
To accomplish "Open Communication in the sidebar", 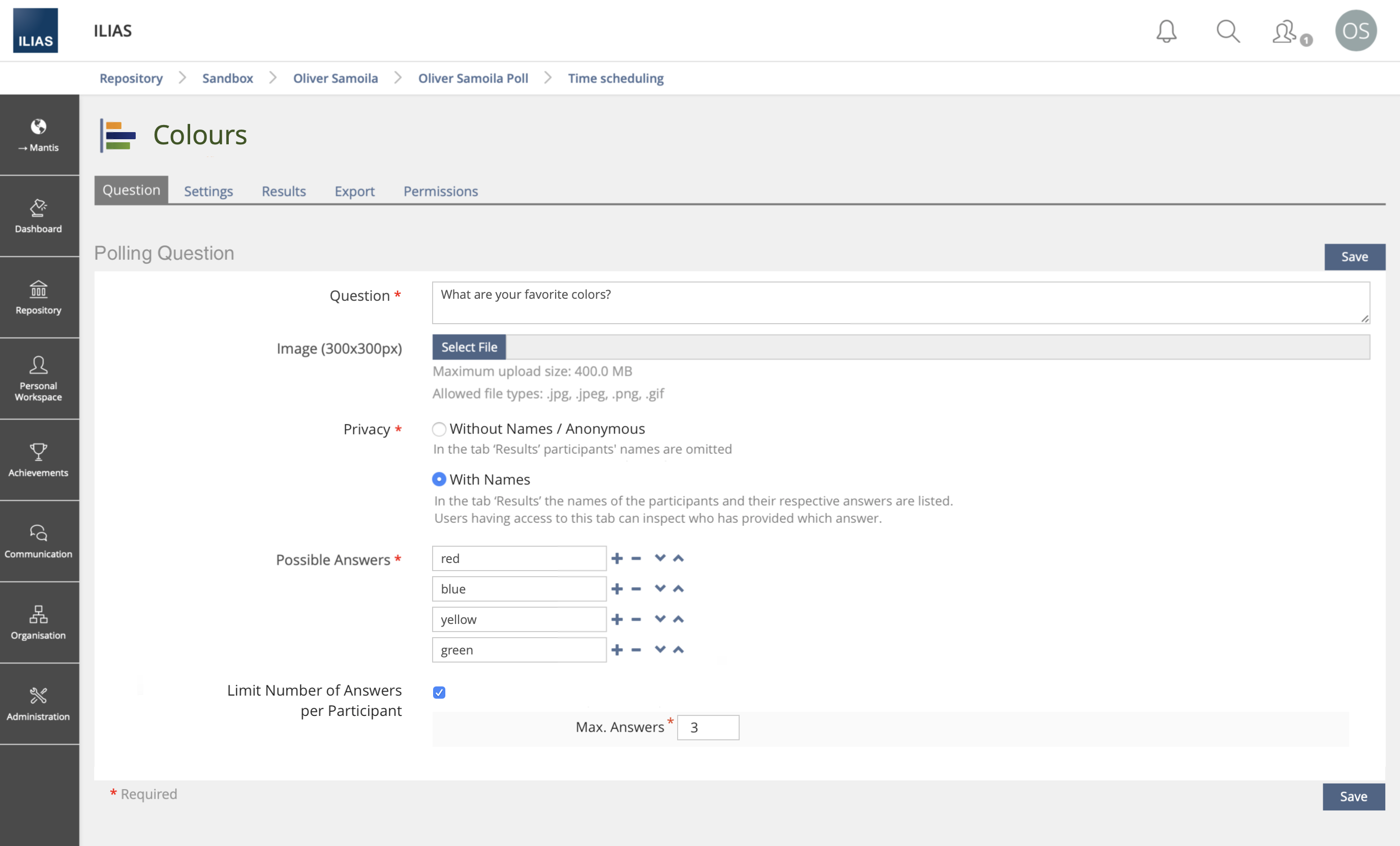I will 39,541.
